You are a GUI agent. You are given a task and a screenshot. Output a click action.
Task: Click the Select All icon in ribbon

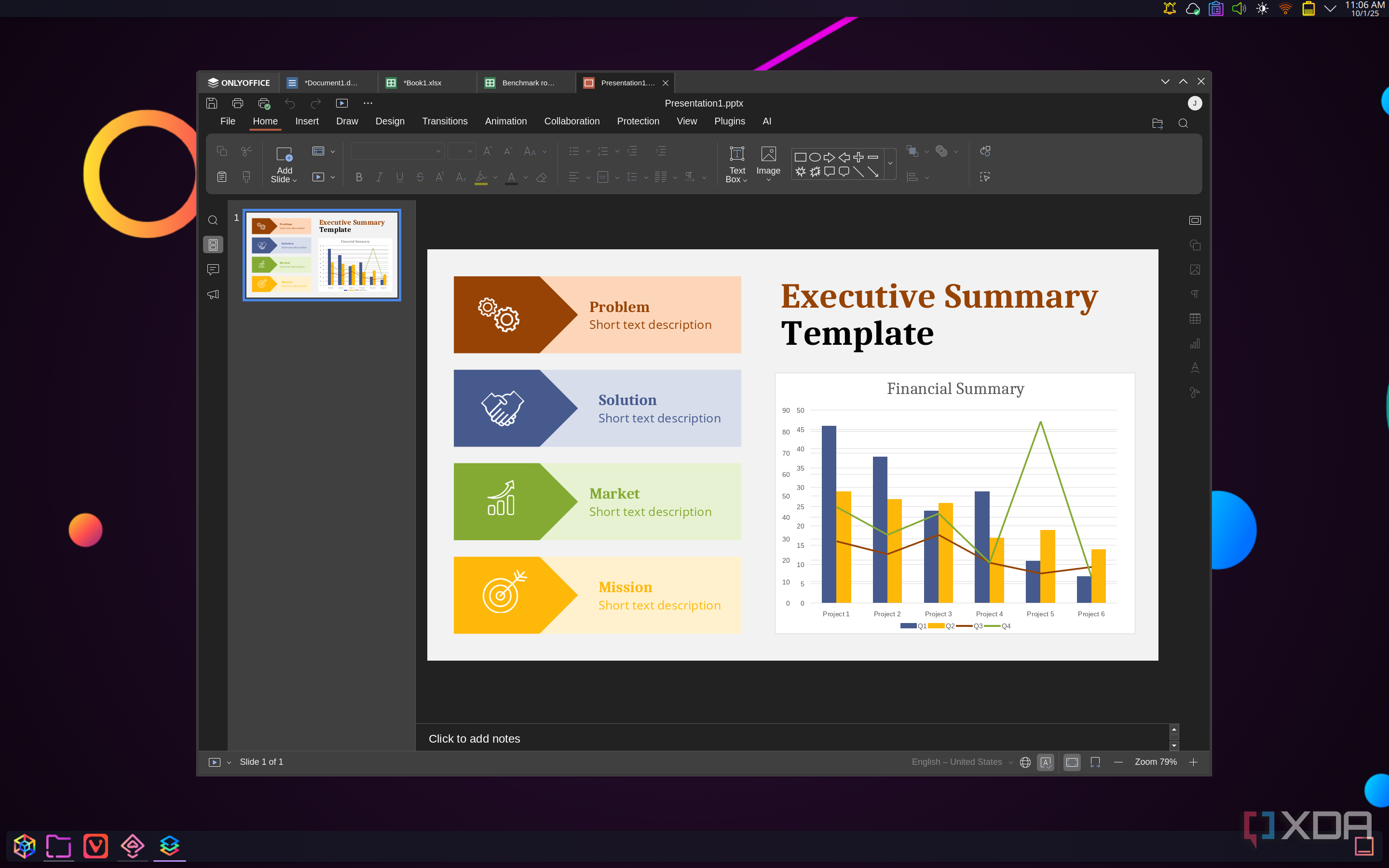point(985,177)
